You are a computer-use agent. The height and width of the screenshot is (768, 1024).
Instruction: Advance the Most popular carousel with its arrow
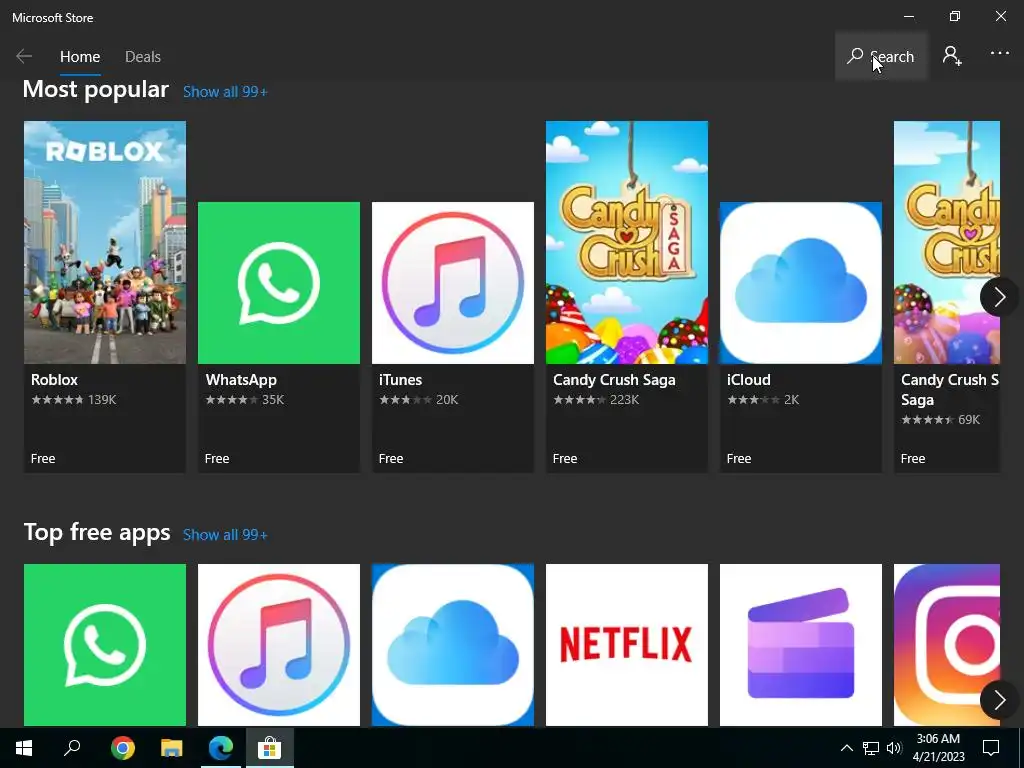click(x=999, y=297)
